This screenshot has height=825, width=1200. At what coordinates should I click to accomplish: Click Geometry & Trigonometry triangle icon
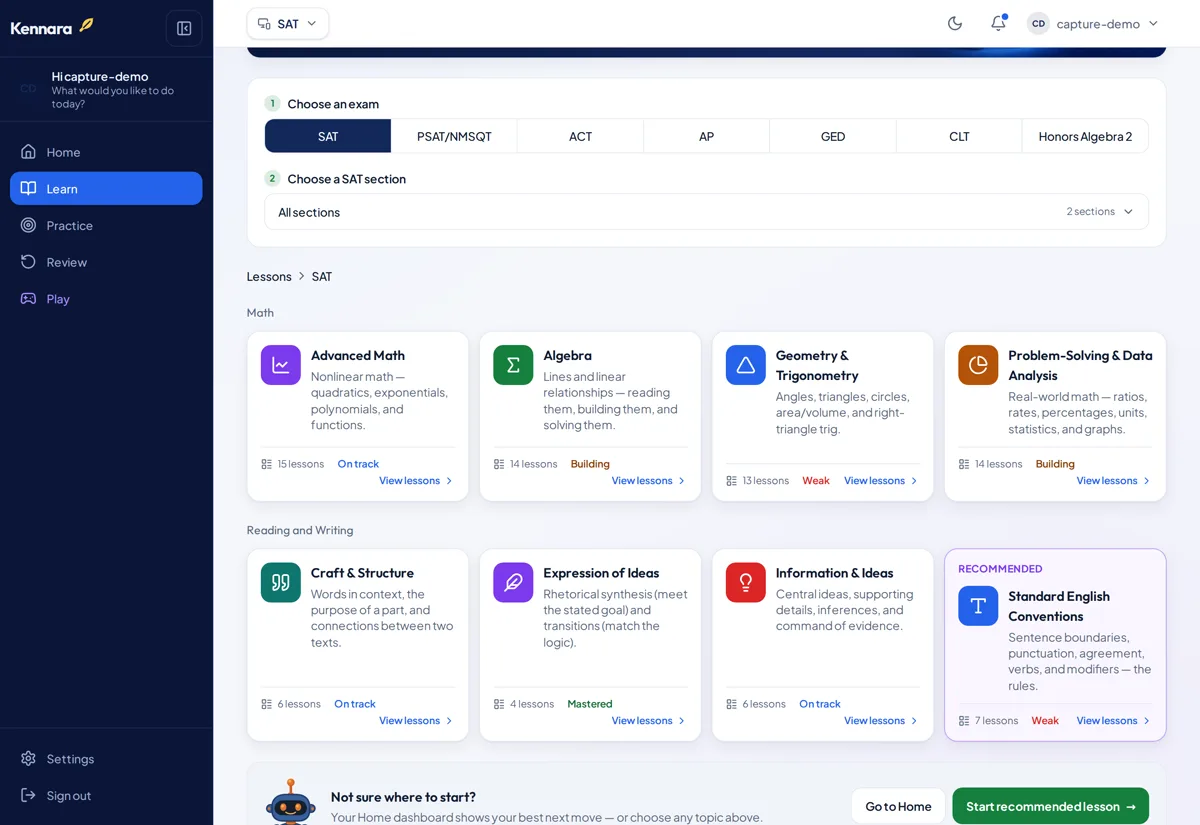746,365
